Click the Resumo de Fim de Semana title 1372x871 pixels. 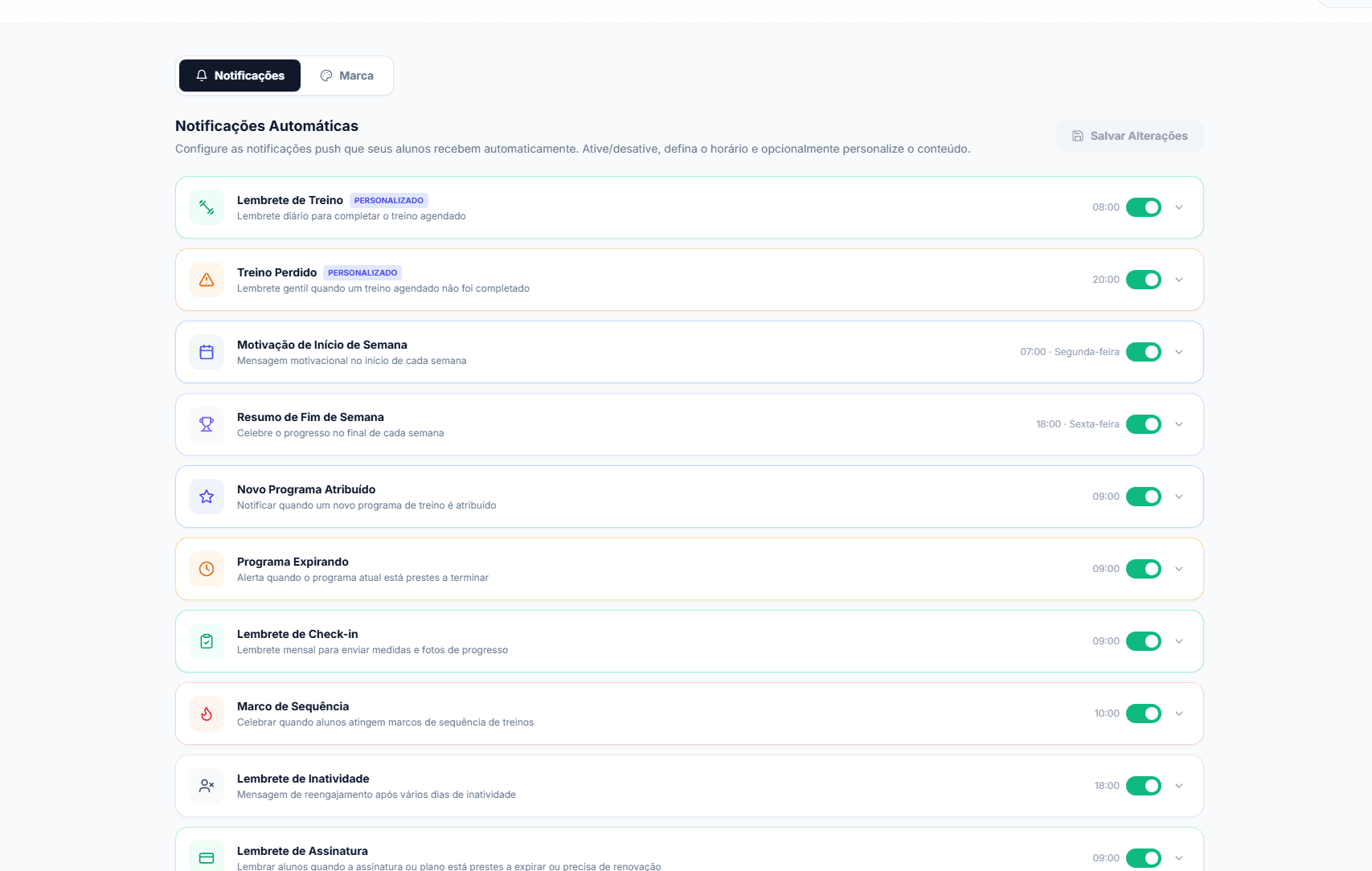pos(310,417)
